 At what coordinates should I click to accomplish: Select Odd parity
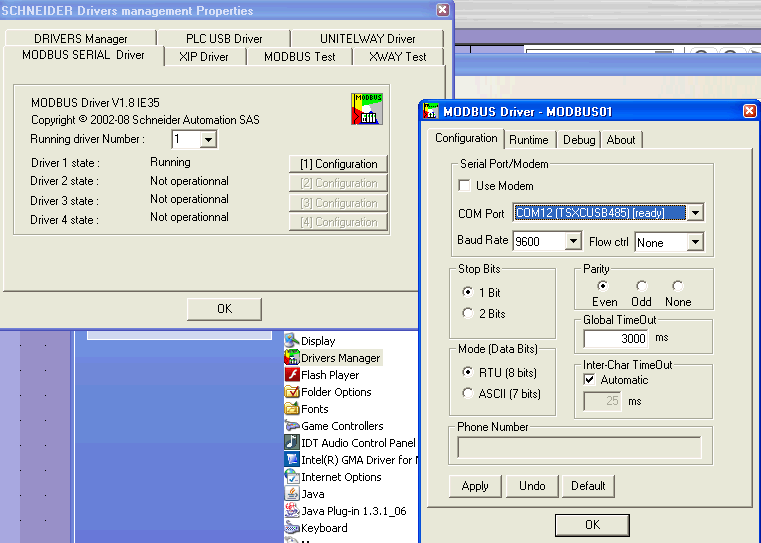point(642,286)
